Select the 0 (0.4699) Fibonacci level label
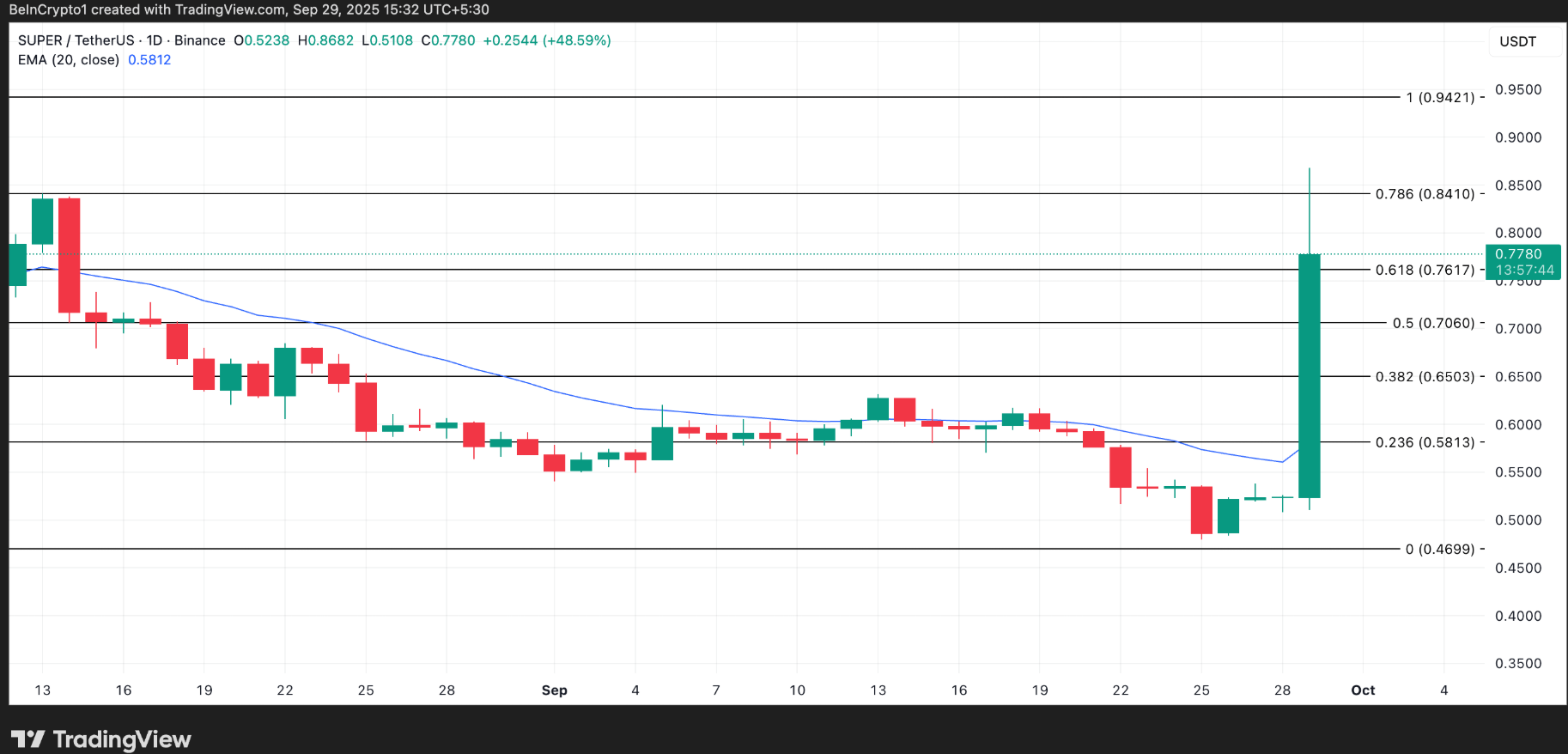 tap(1440, 549)
